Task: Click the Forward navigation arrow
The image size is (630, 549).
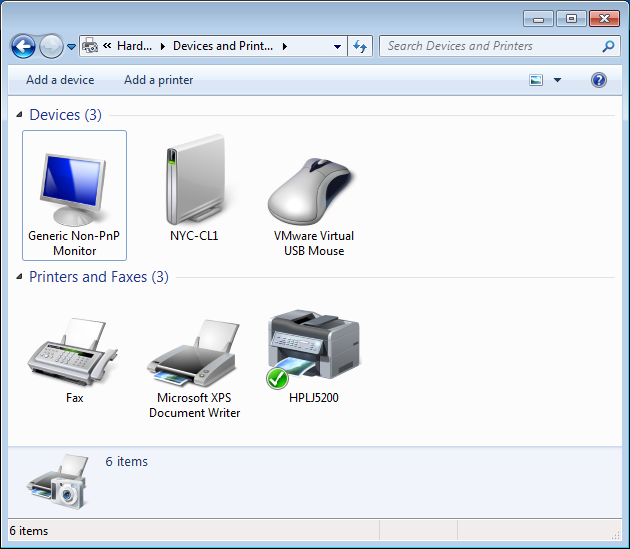Action: click(51, 47)
